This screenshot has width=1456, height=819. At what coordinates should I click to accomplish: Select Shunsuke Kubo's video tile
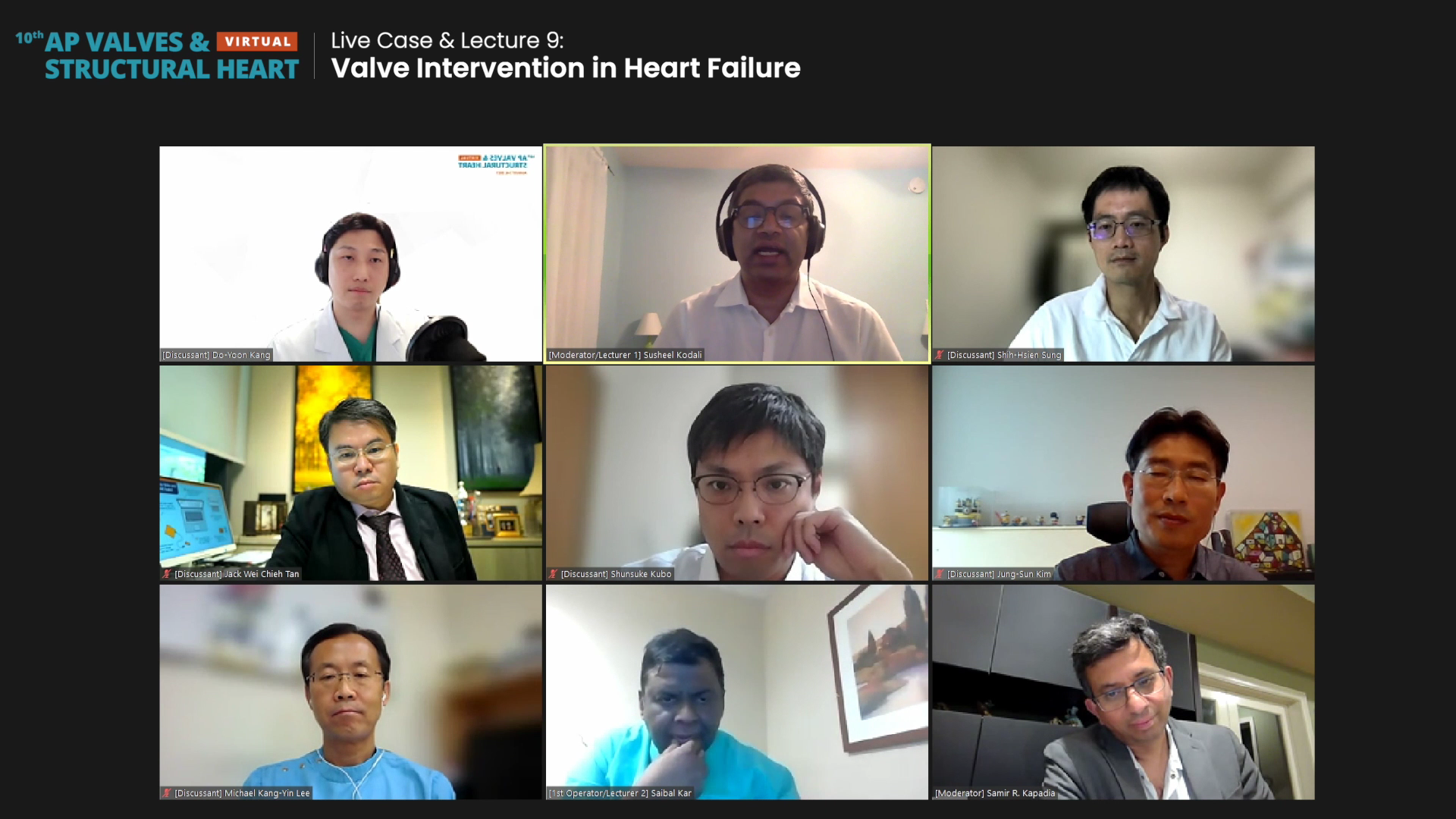[737, 473]
